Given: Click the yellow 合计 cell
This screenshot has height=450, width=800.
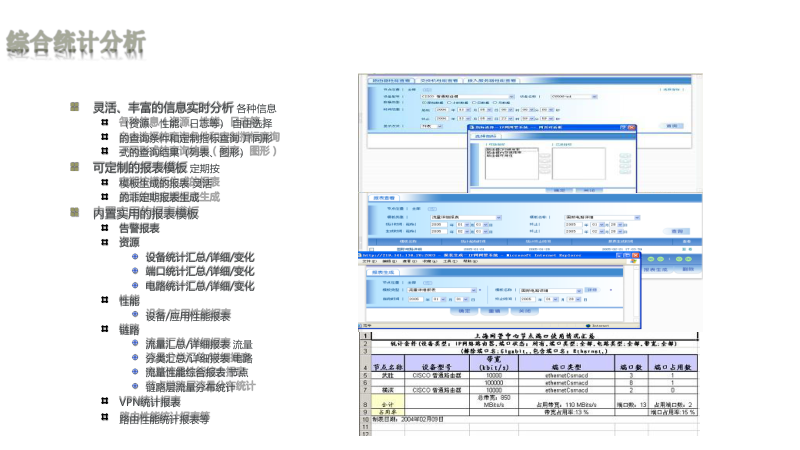Looking at the screenshot, I should pyautogui.click(x=388, y=401).
